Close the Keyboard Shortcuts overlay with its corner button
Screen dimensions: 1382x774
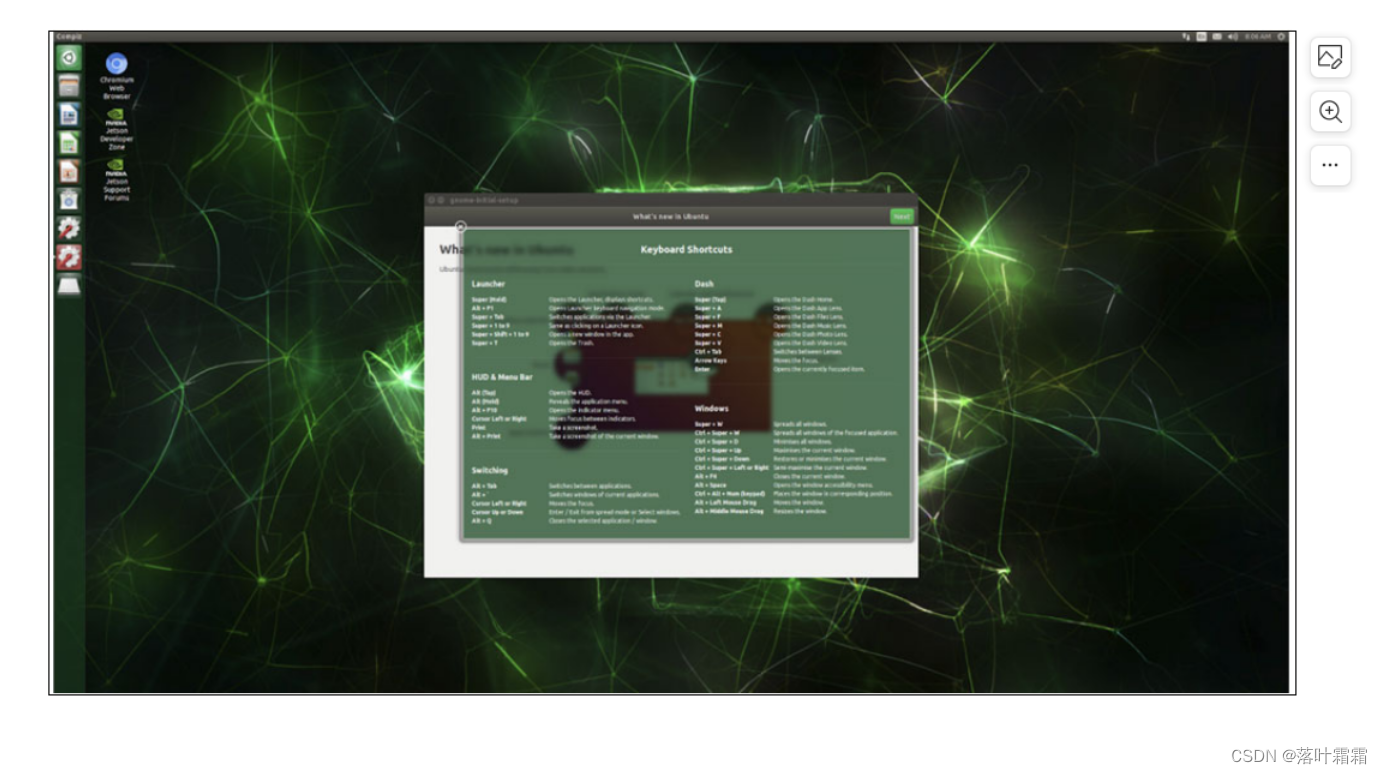coord(461,227)
